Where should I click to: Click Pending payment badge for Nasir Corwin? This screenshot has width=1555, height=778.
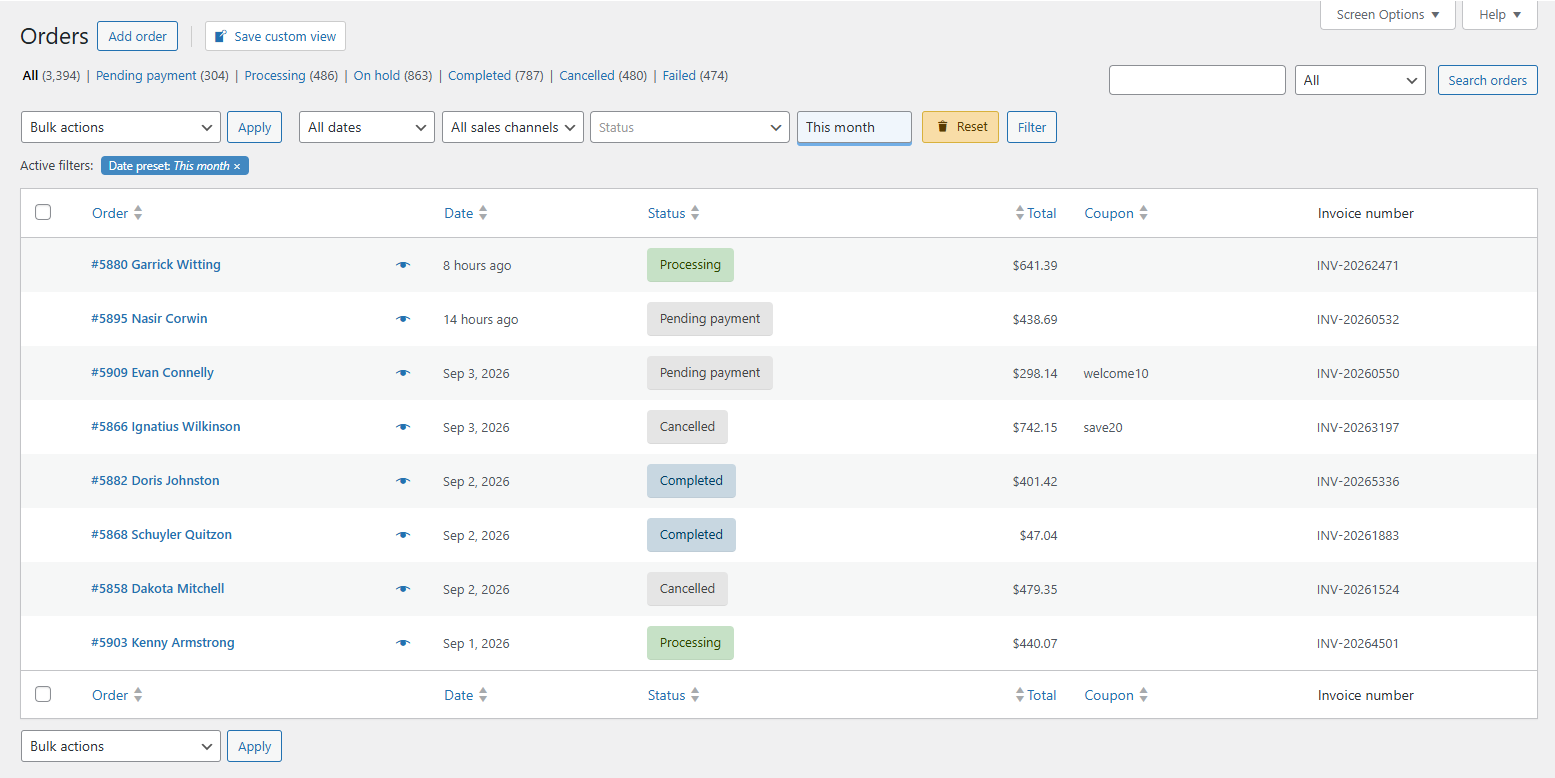(x=710, y=319)
